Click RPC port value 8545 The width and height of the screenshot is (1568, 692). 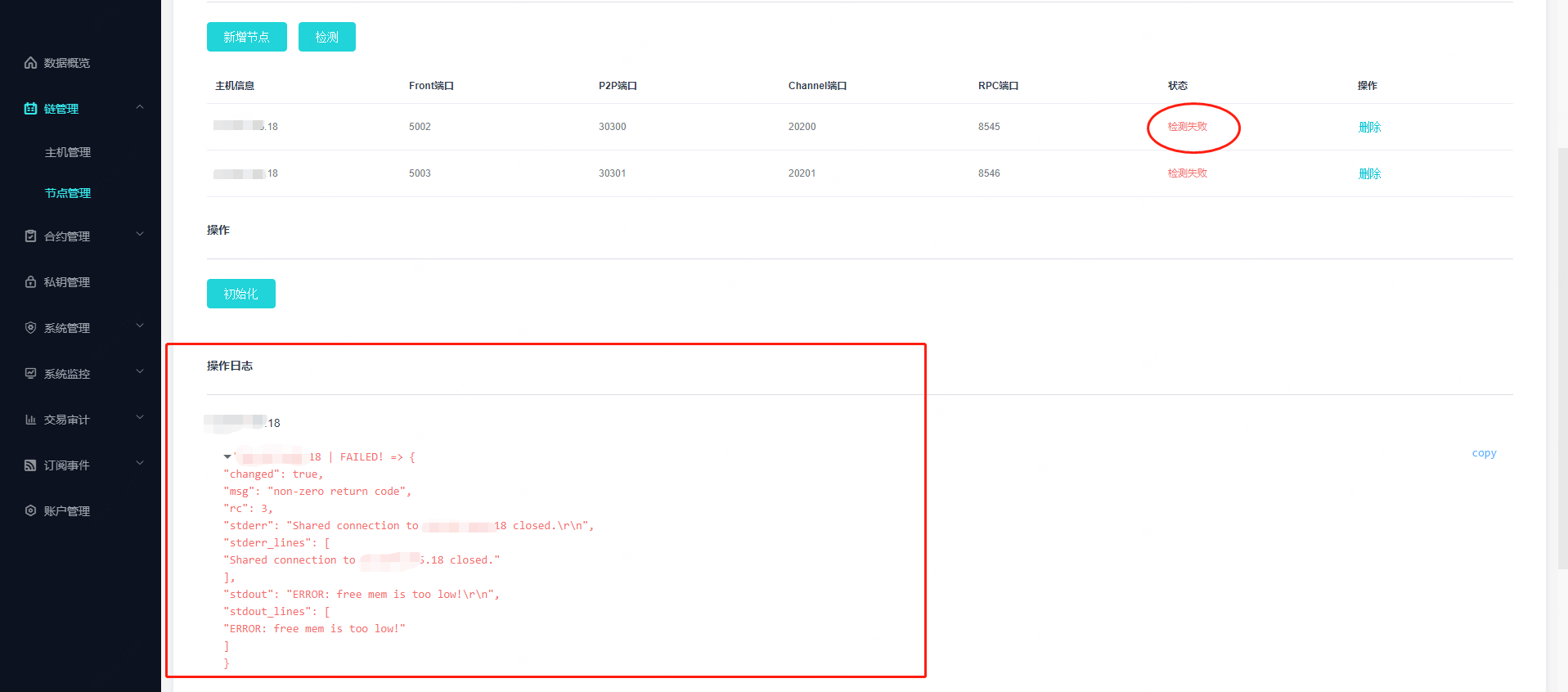(x=989, y=127)
